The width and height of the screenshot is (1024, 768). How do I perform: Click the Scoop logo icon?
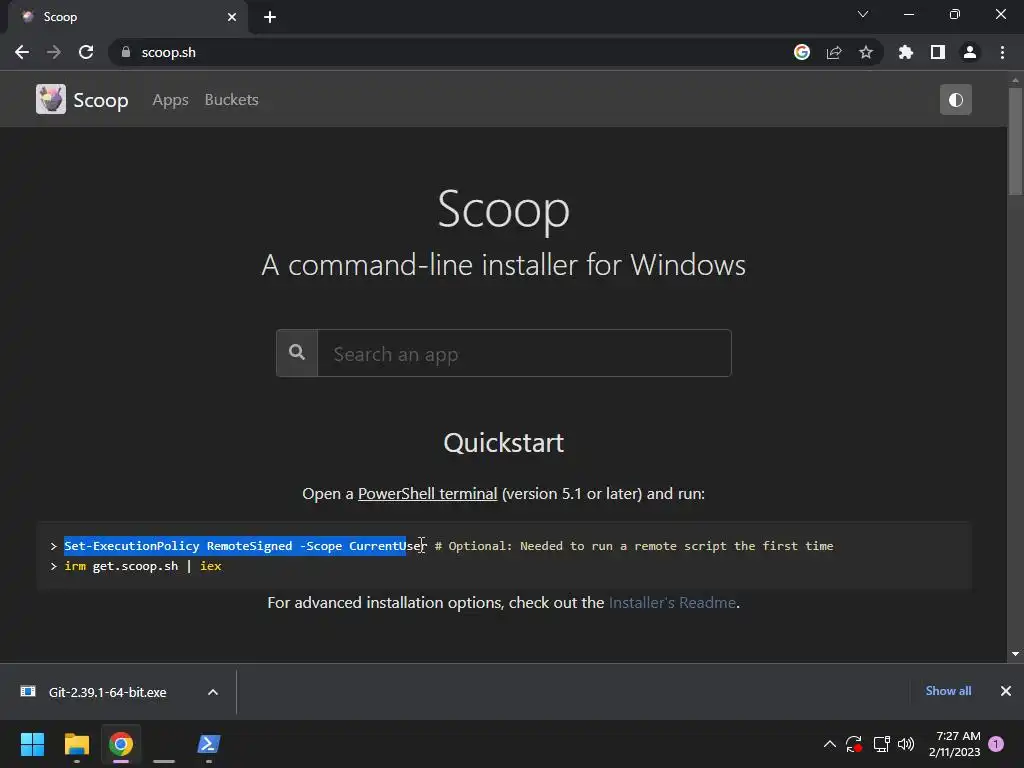[x=51, y=99]
